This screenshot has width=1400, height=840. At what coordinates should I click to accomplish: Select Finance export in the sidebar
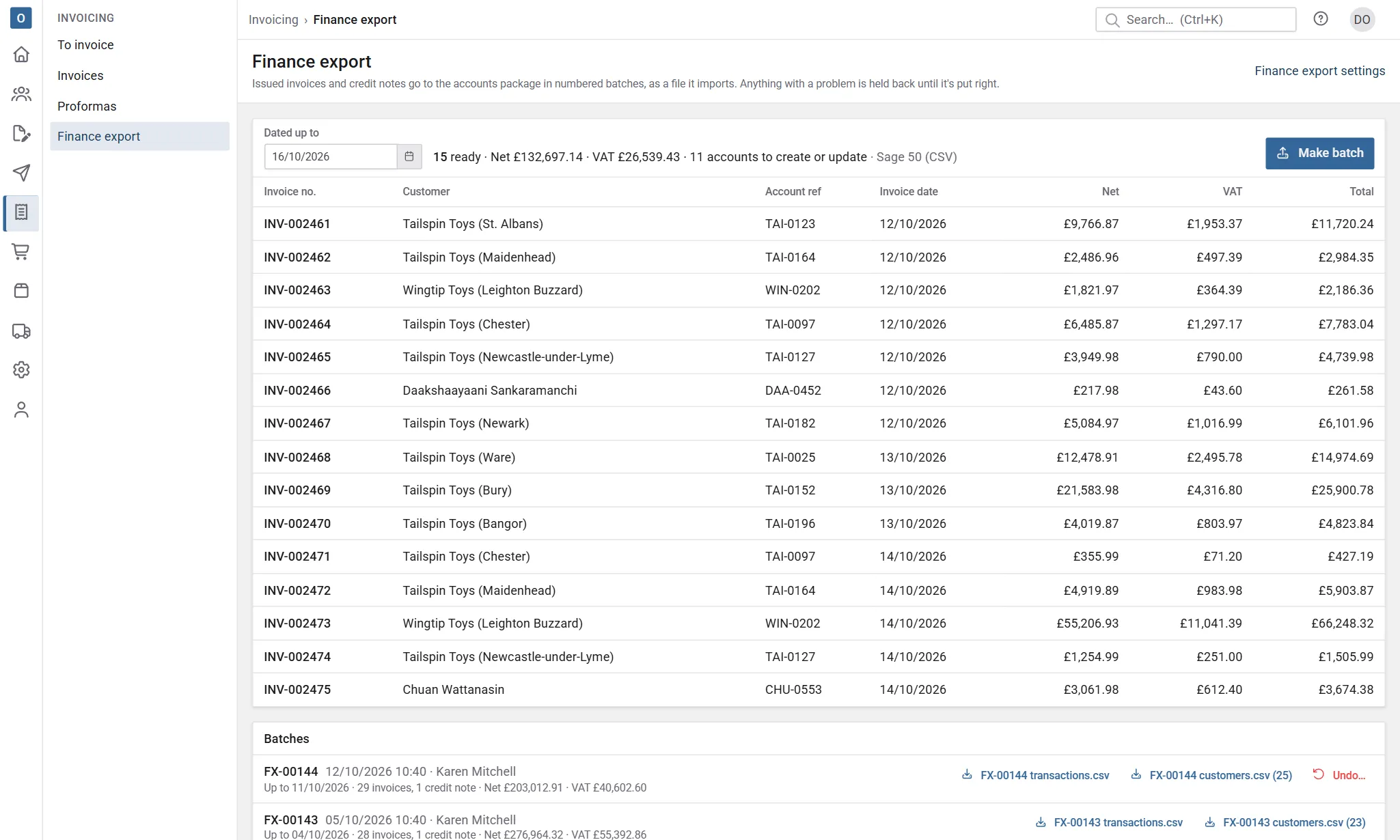[x=139, y=137]
